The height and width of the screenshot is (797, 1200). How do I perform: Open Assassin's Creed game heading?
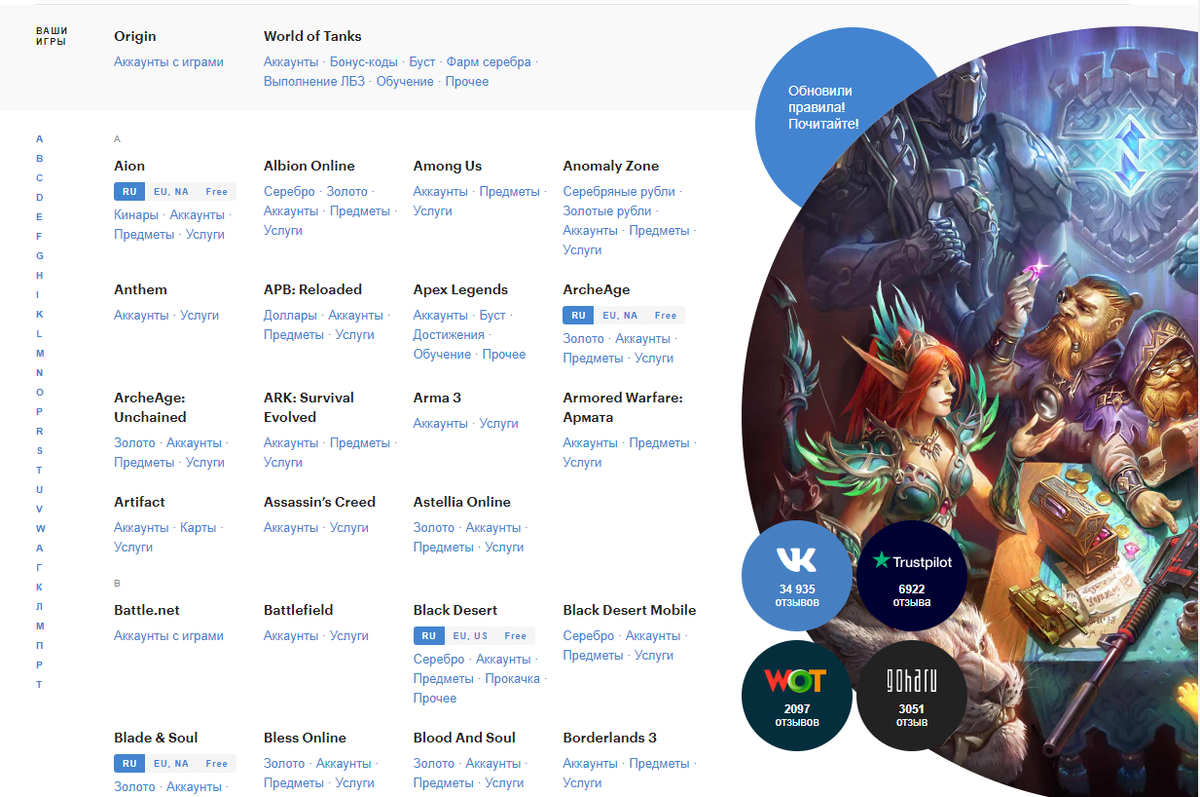[x=320, y=502]
